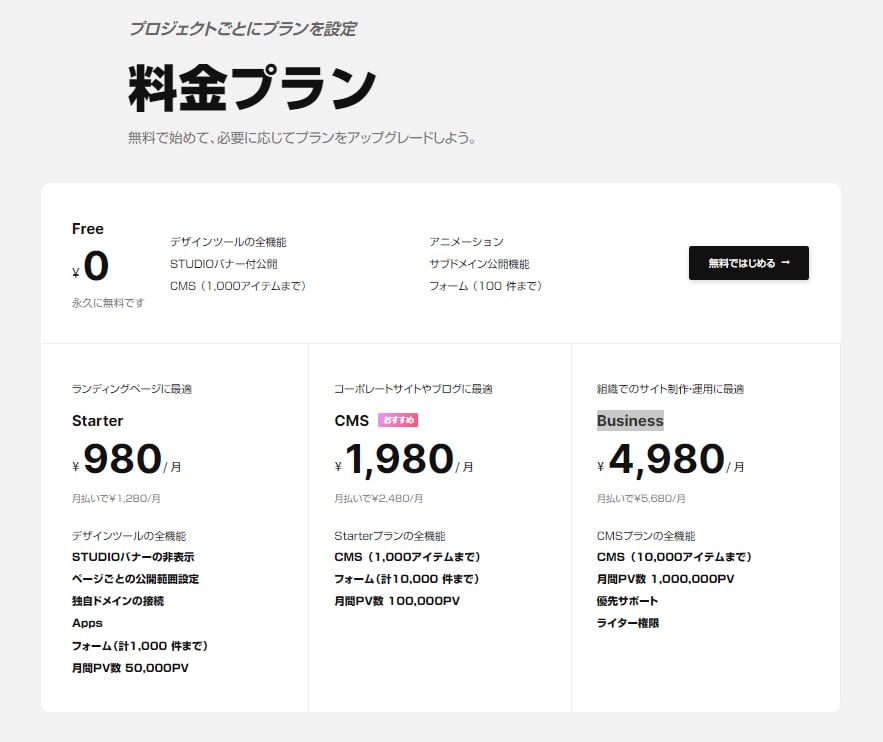Click Starterプランの全機能 line
Viewport: 883px width, 742px height.
pos(390,536)
